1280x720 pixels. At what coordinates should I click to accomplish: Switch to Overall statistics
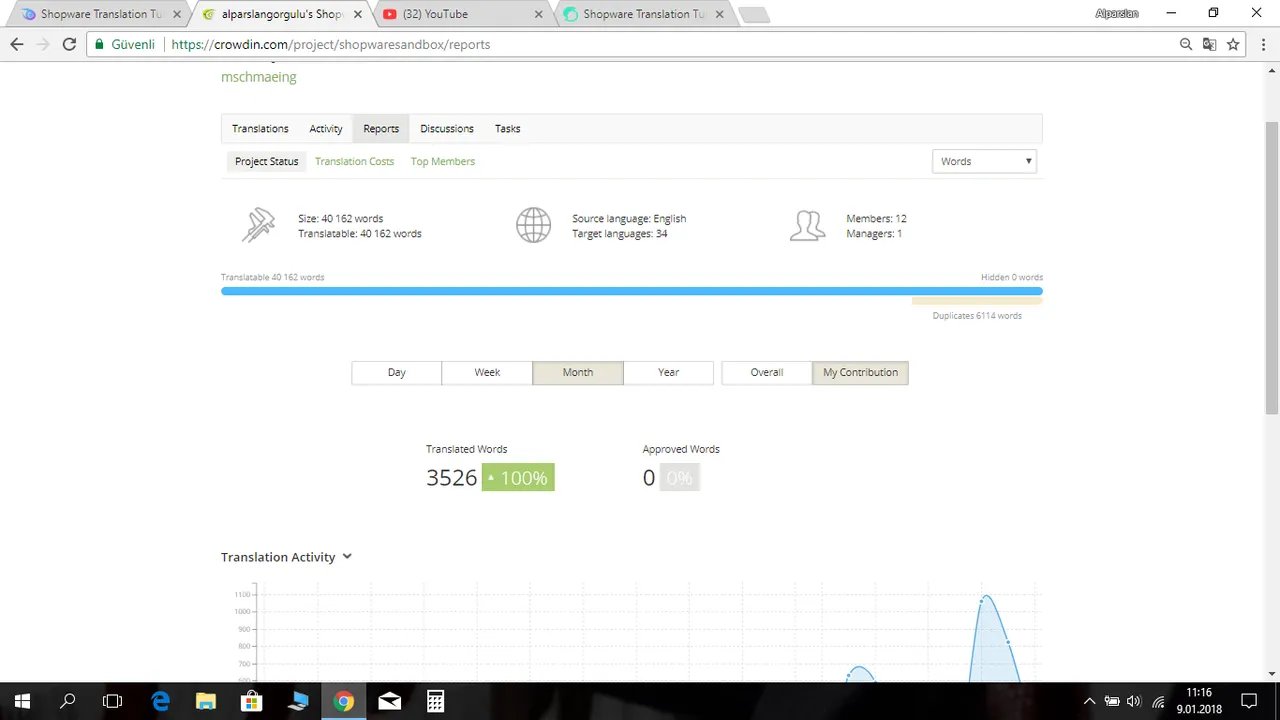(x=767, y=372)
